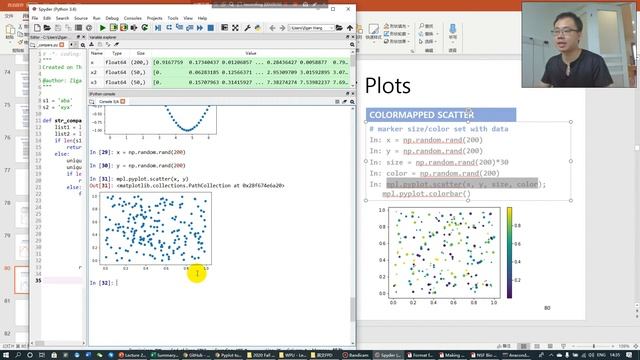Click the @ symbol icon in toolbar
This screenshot has height=360, width=640.
point(89,28)
